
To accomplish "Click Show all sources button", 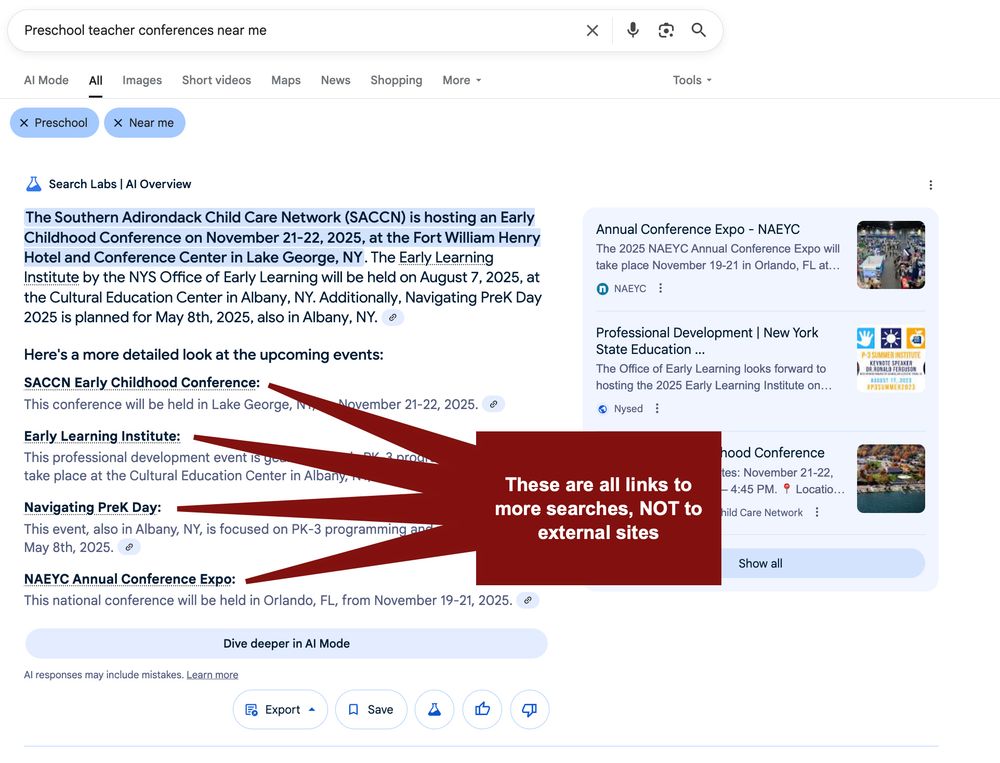I will click(x=760, y=563).
